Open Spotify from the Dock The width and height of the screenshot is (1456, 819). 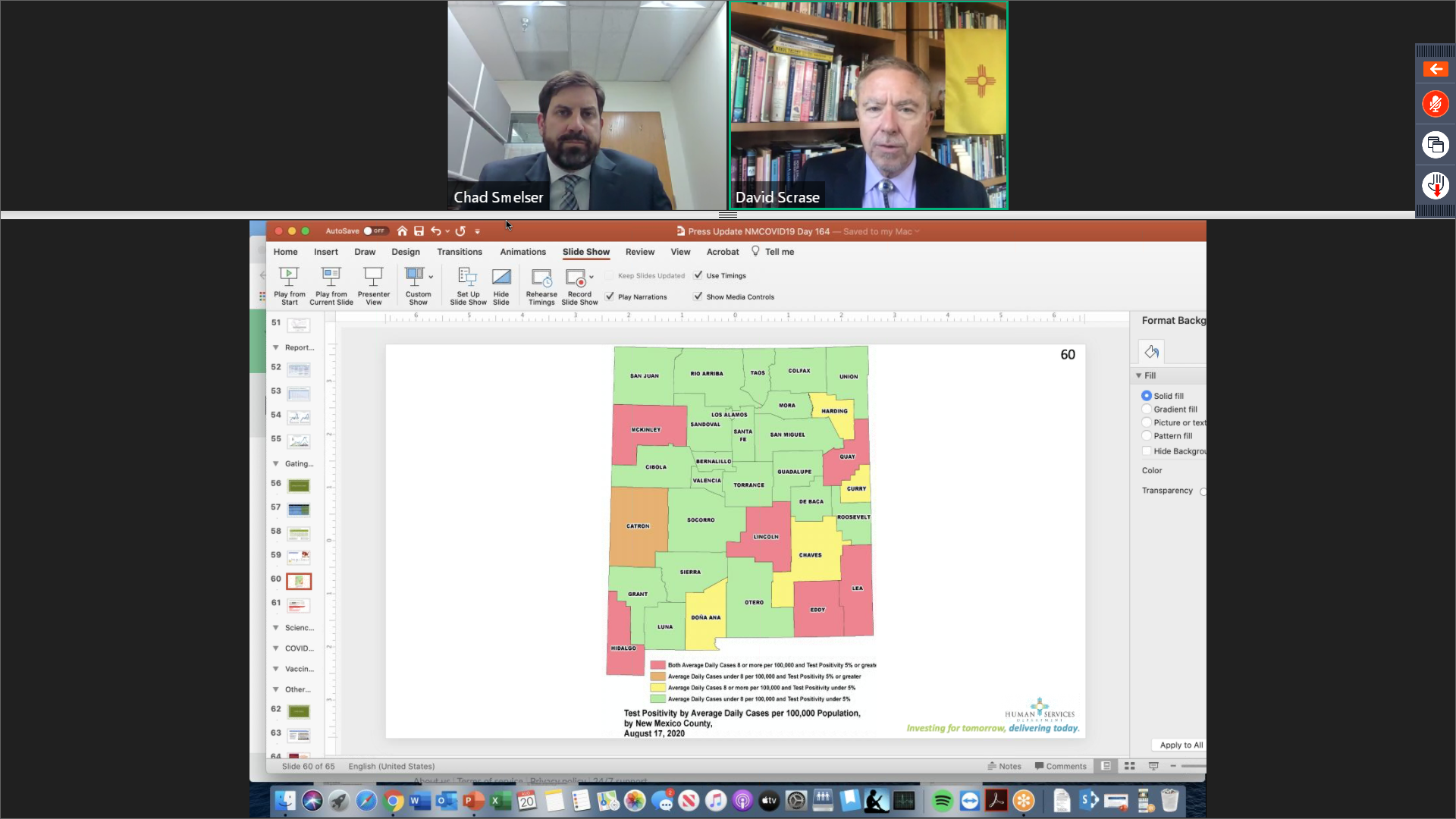tap(942, 801)
